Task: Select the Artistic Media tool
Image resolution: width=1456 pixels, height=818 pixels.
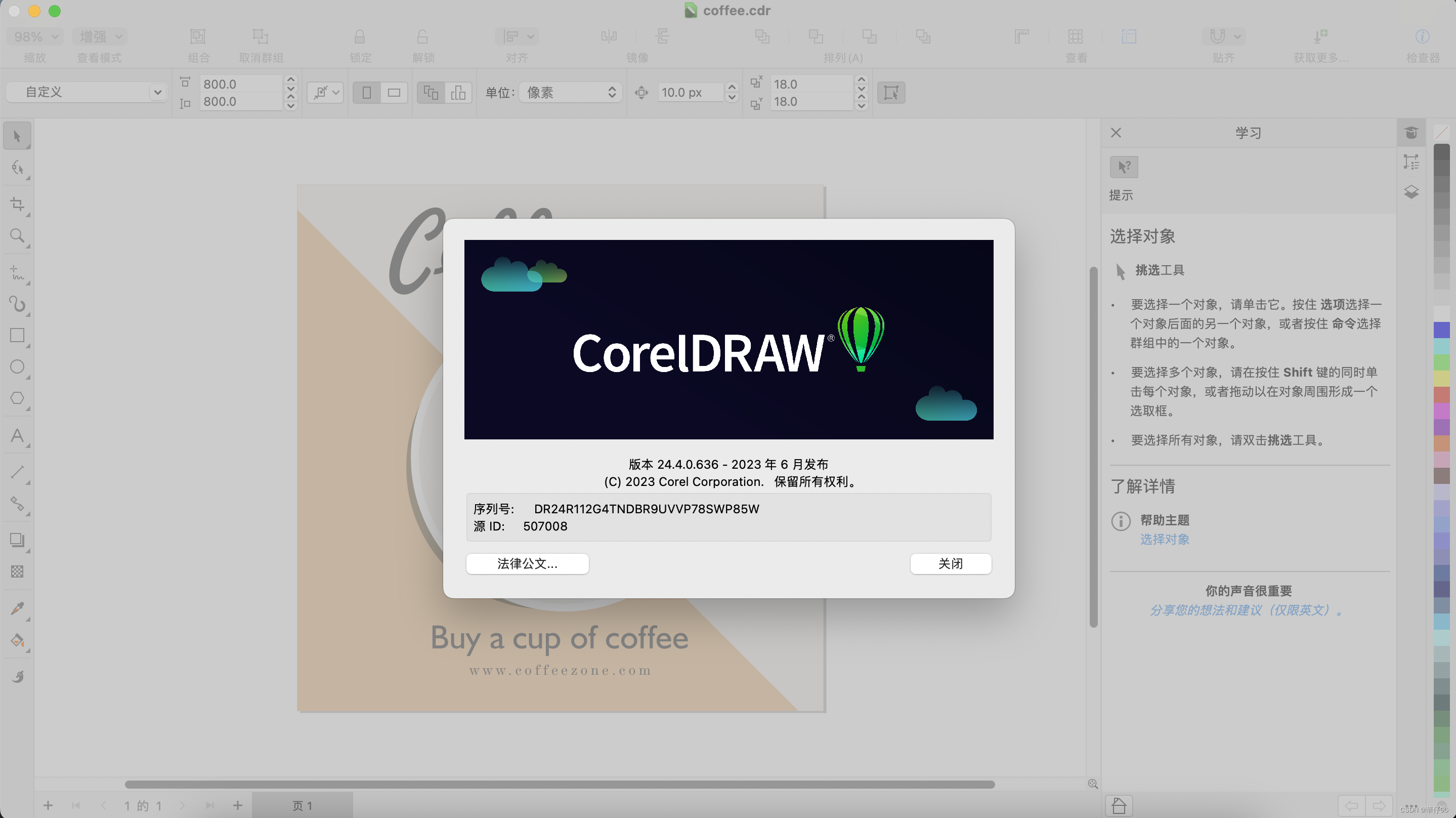Action: 17,304
